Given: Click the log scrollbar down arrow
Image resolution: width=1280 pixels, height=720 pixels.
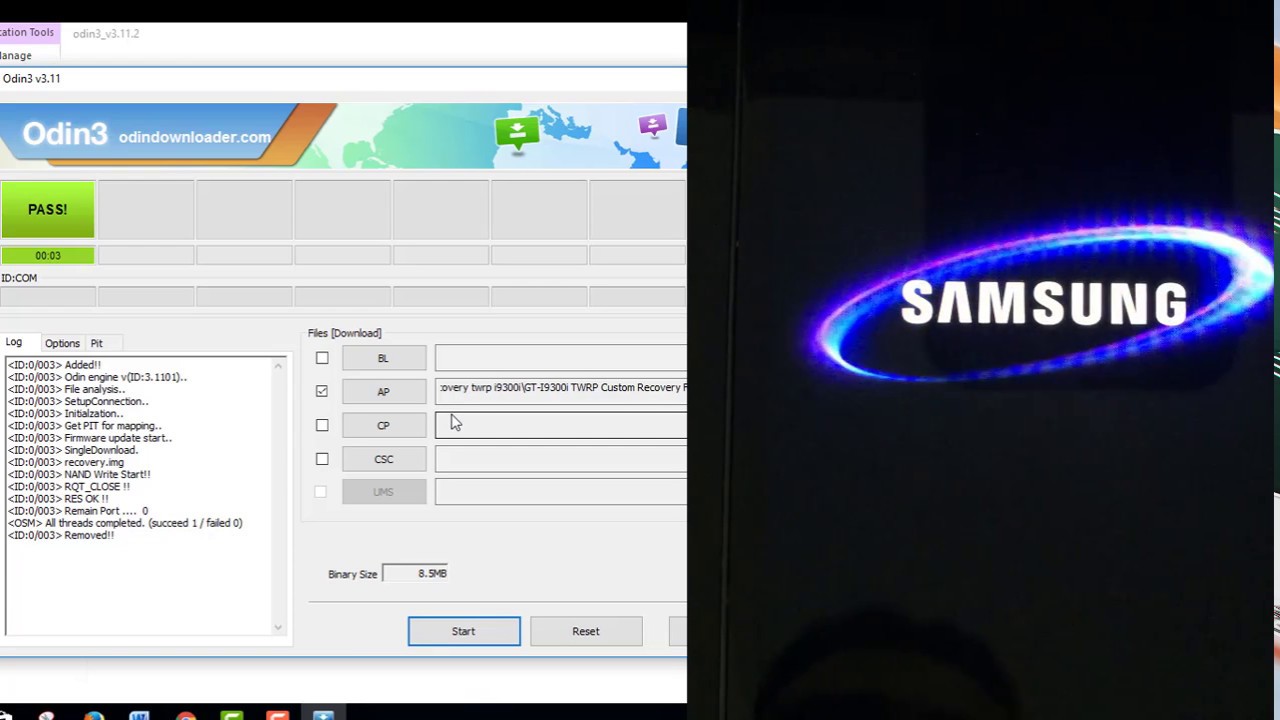Looking at the screenshot, I should click(x=278, y=627).
